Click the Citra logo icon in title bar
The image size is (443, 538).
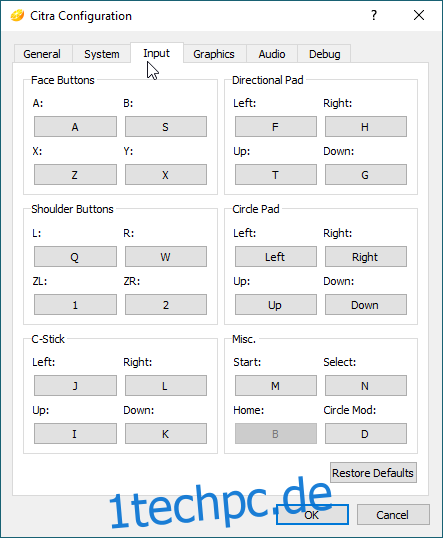pyautogui.click(x=17, y=16)
